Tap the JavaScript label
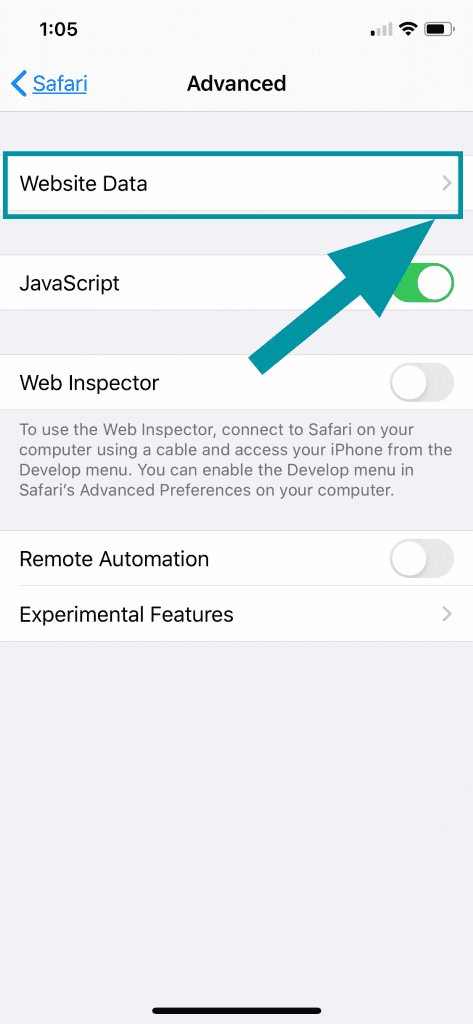Screen dimensions: 473x1024 pos(69,283)
